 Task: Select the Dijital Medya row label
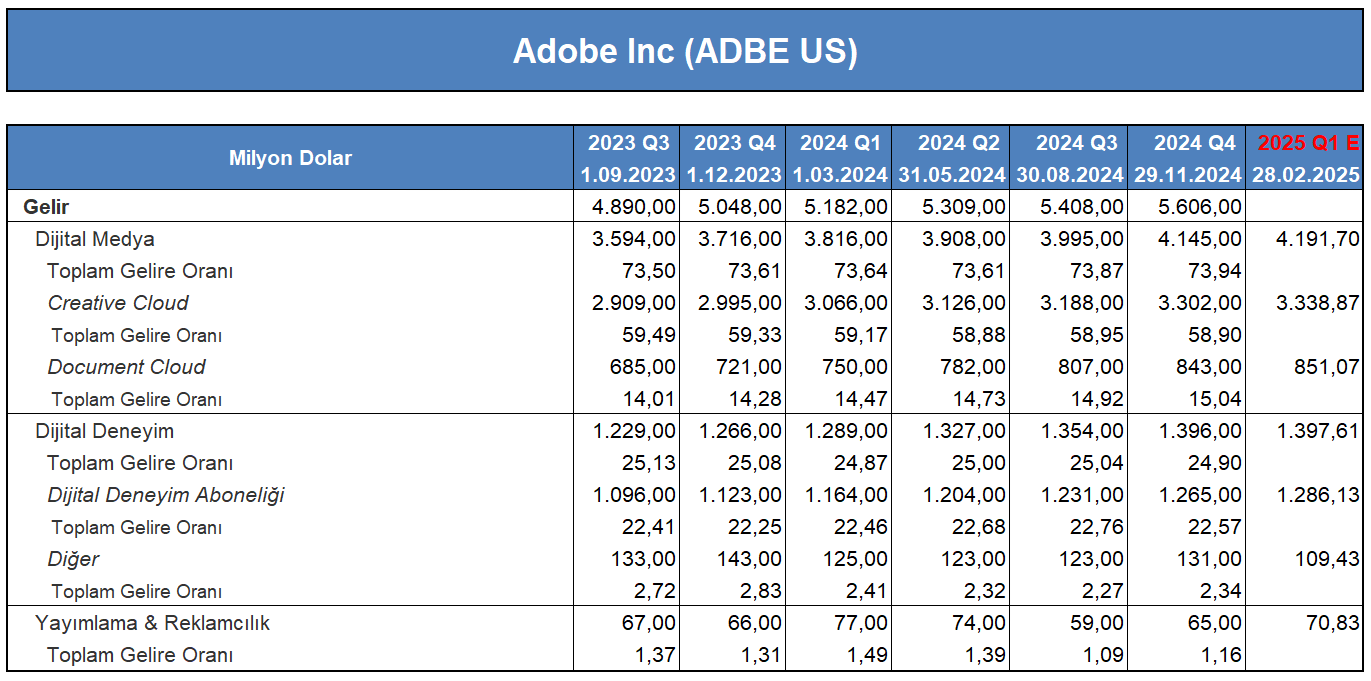(95, 239)
